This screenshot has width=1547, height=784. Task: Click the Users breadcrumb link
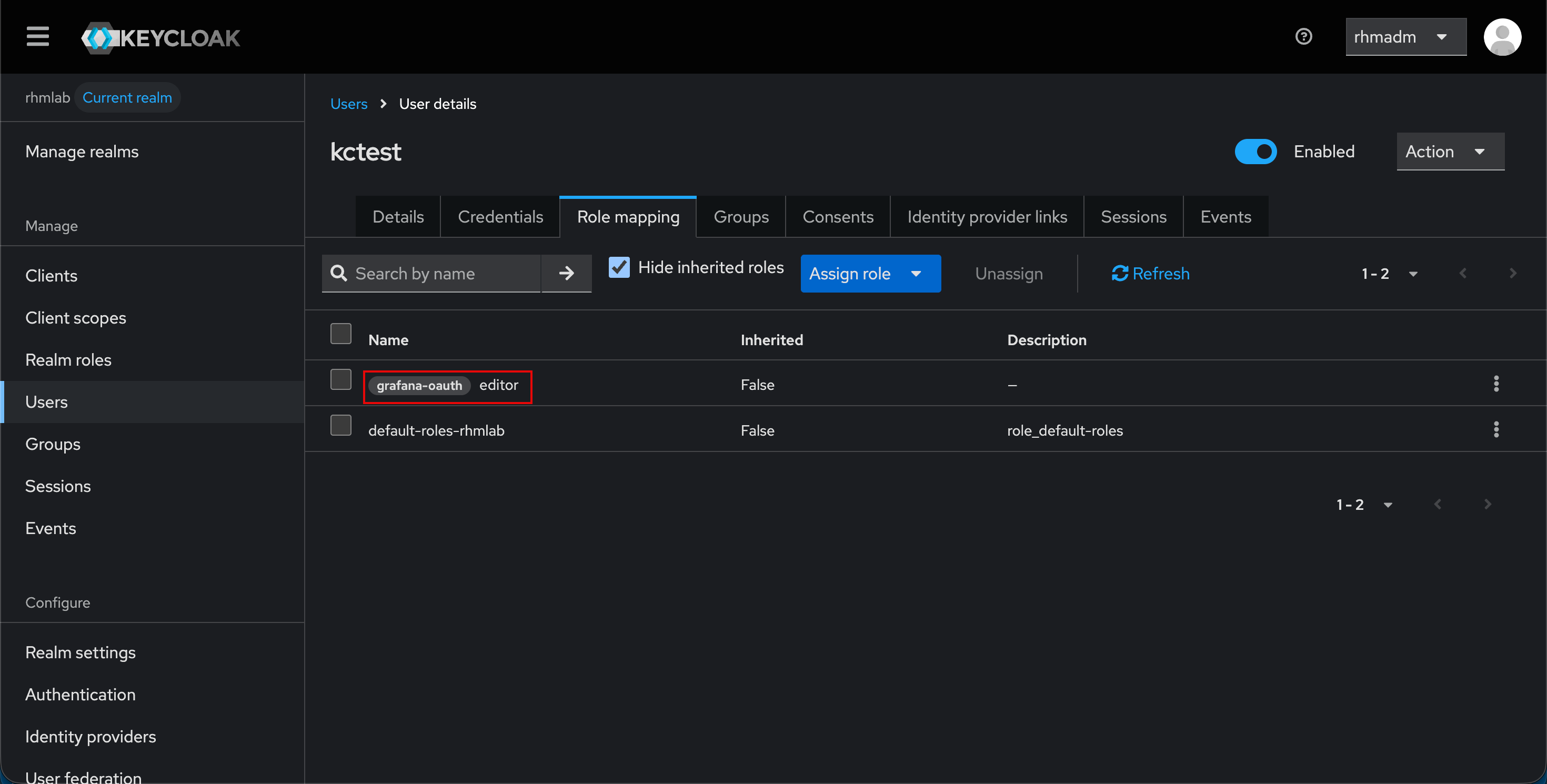[x=348, y=103]
